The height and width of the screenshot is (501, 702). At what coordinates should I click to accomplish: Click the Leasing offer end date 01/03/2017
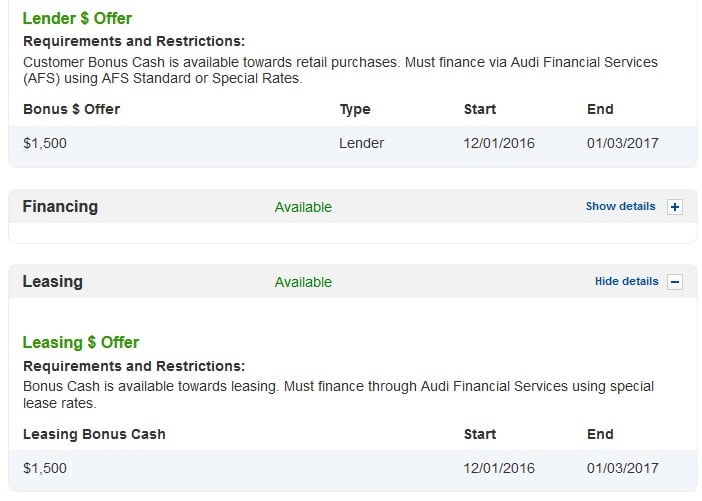(x=622, y=468)
